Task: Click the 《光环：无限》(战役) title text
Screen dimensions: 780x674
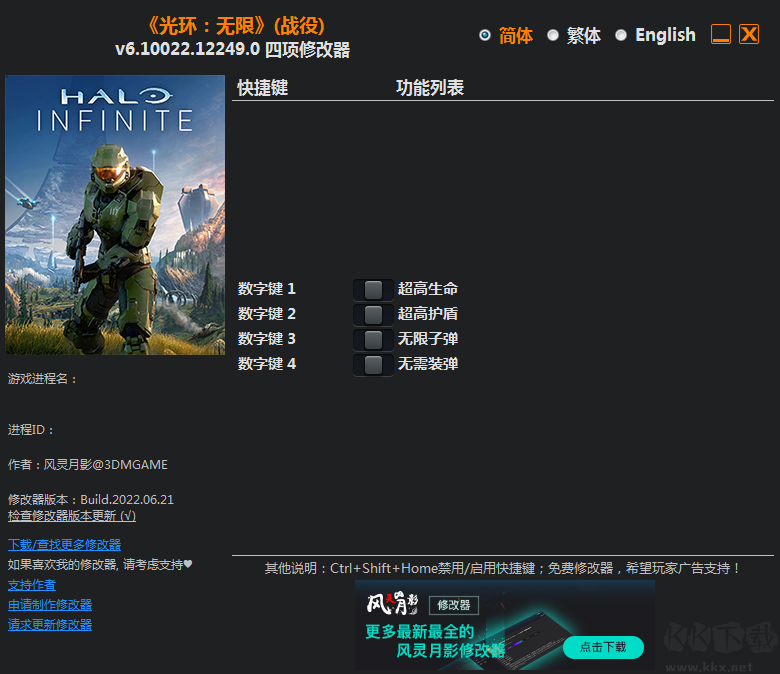Action: click(x=236, y=26)
